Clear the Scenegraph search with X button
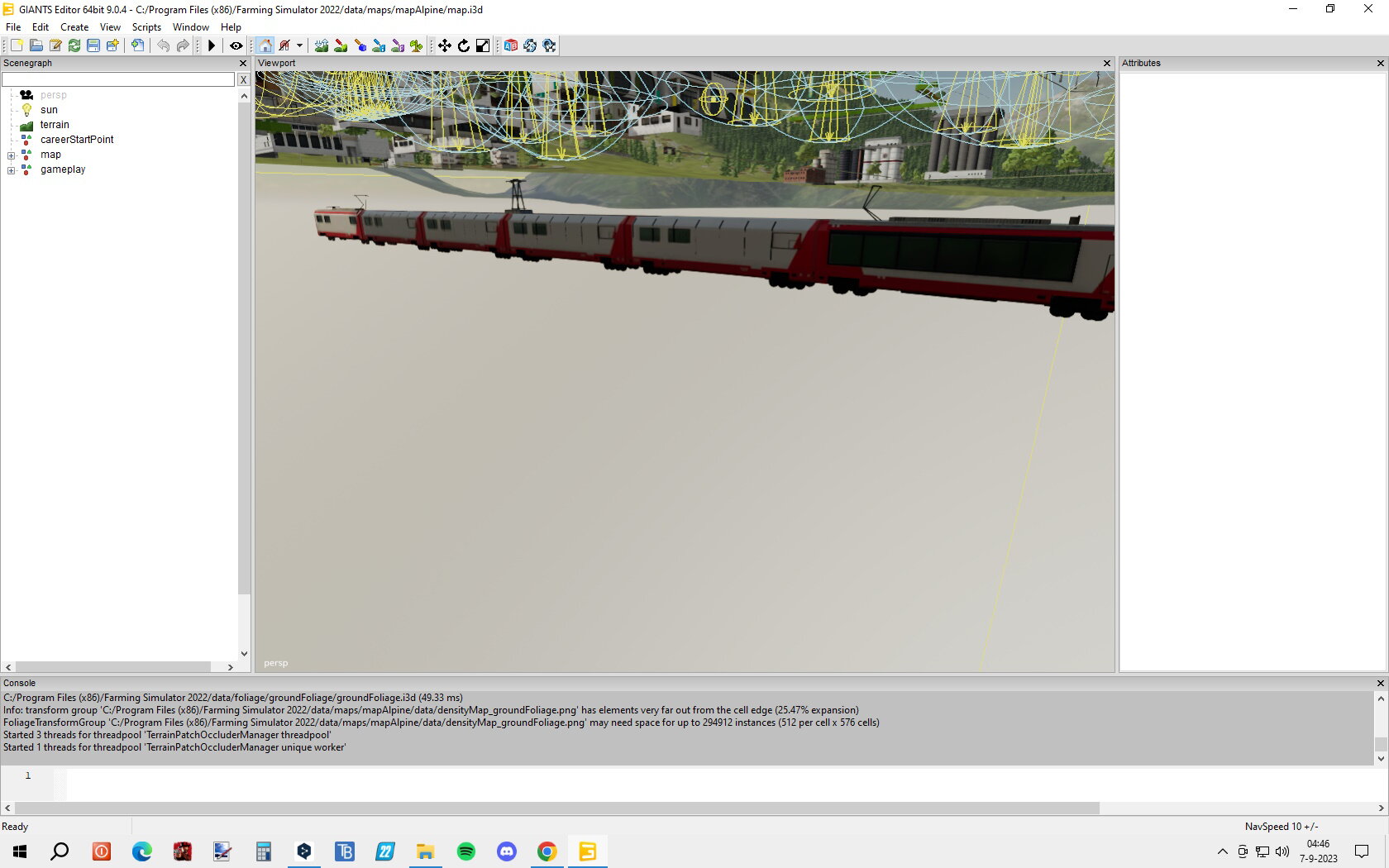Viewport: 1389px width, 868px height. (x=243, y=79)
